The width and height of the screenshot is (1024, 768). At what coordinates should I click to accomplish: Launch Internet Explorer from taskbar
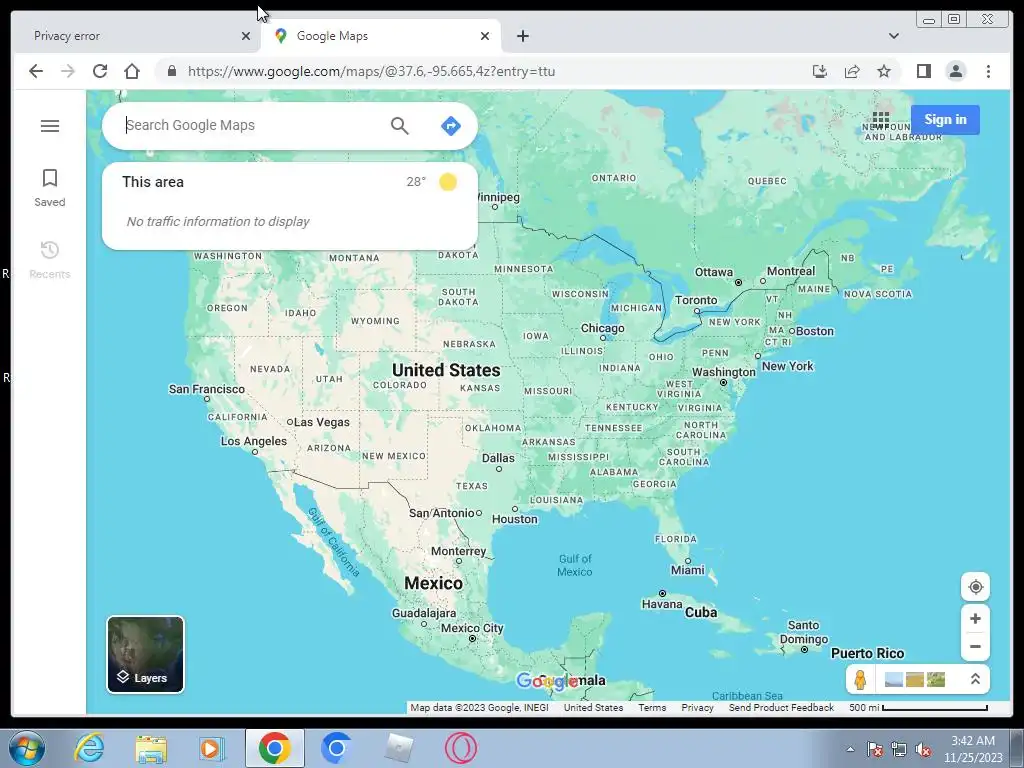click(89, 748)
